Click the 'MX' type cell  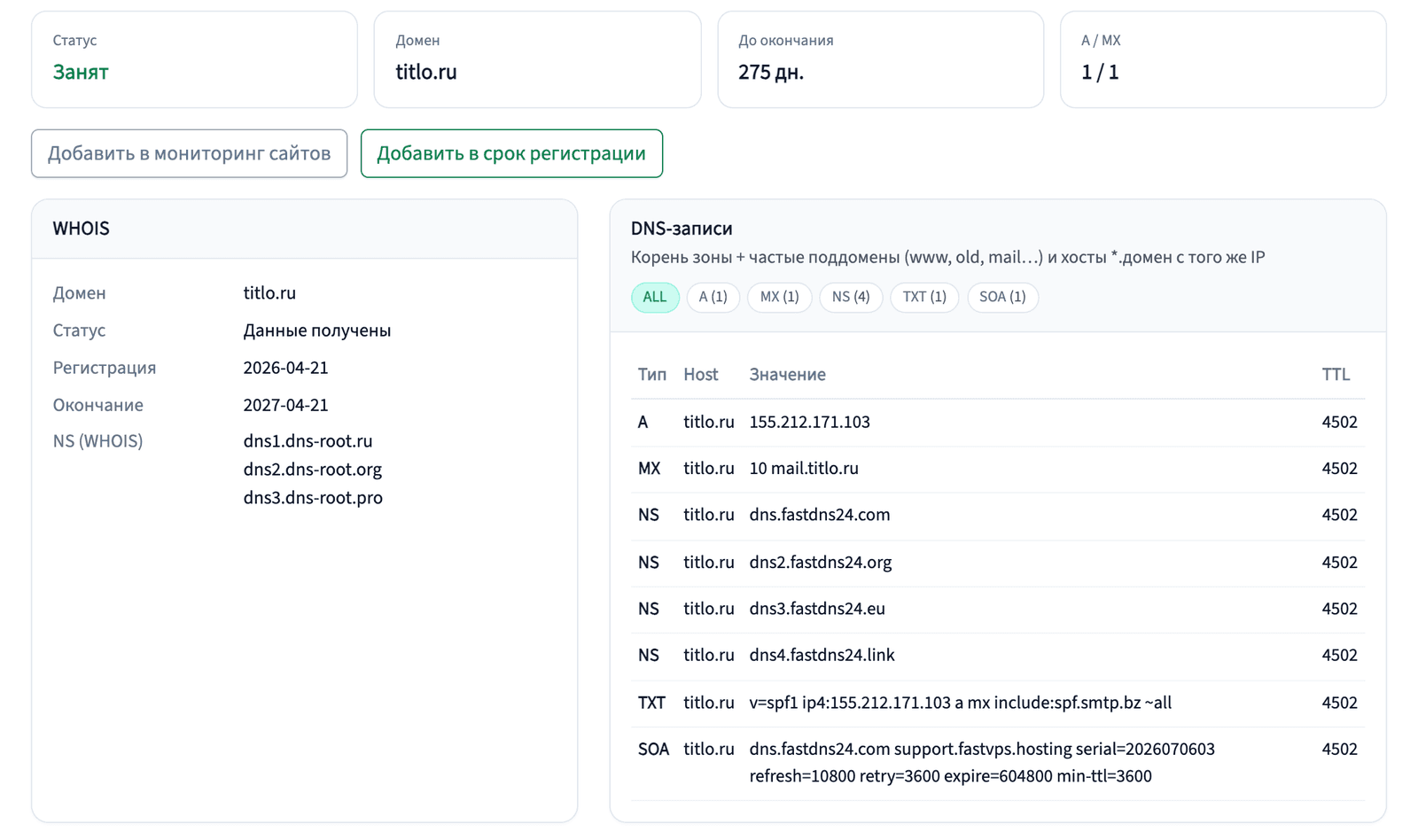tap(649, 469)
